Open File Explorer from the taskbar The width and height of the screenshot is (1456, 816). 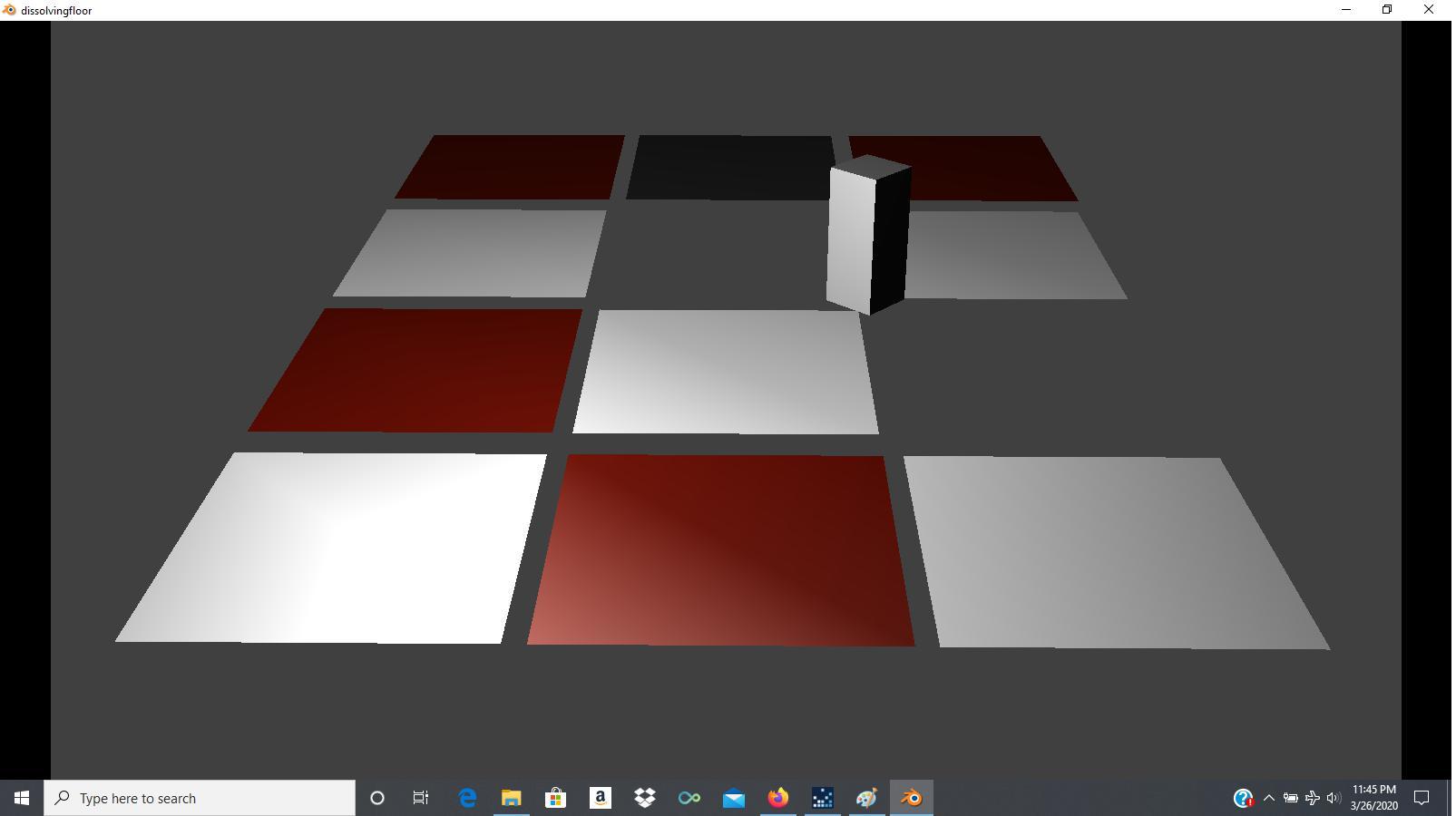click(512, 798)
